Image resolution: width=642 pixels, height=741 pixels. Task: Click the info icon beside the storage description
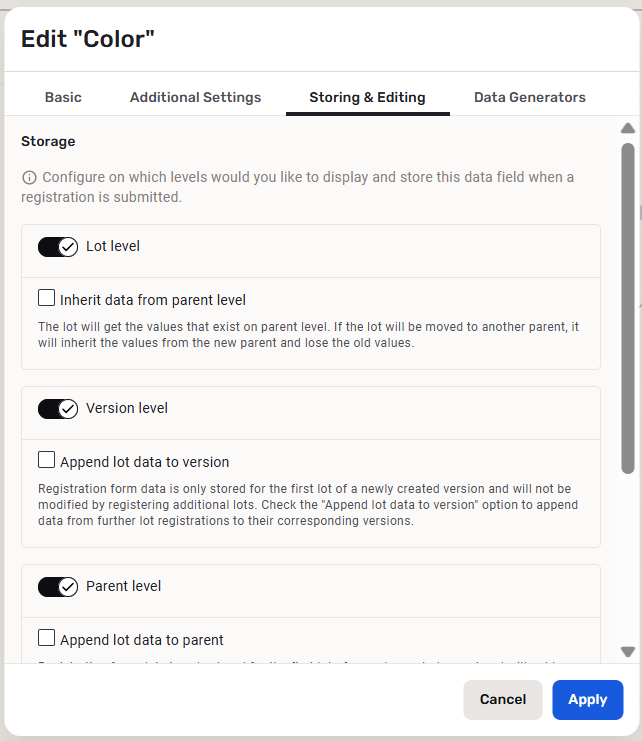[29, 178]
